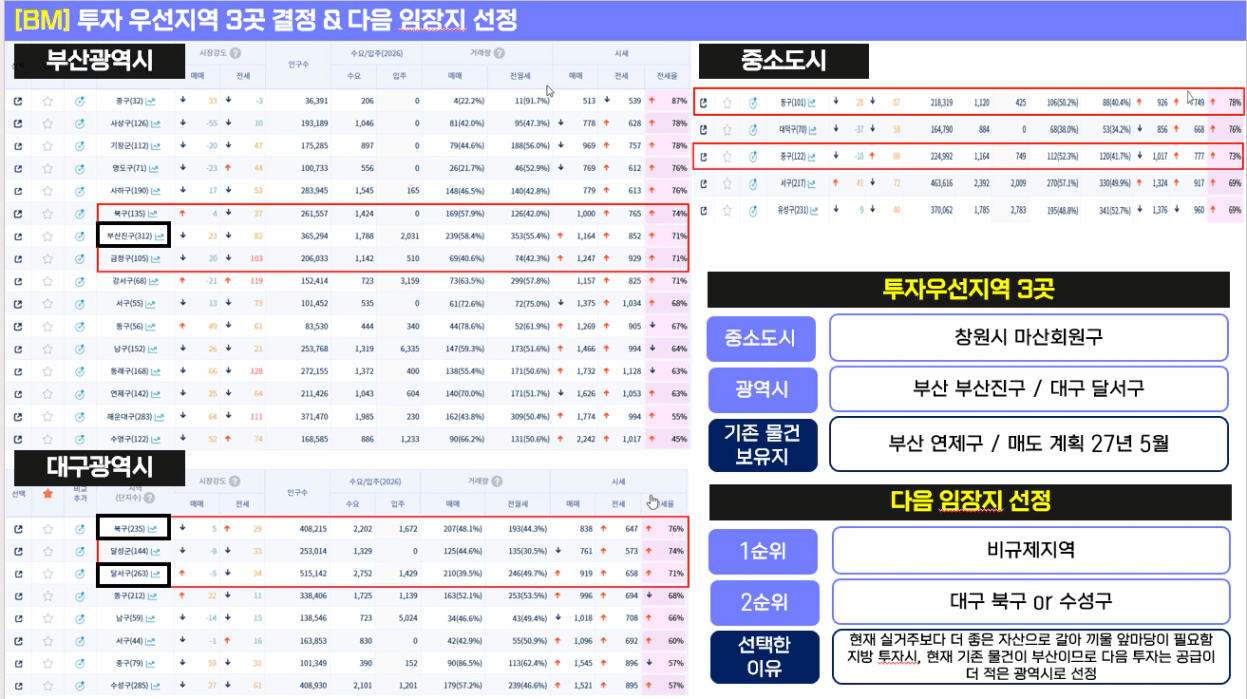
Task: Open trend chart icon beside 강서구(68)
Action: (153, 281)
